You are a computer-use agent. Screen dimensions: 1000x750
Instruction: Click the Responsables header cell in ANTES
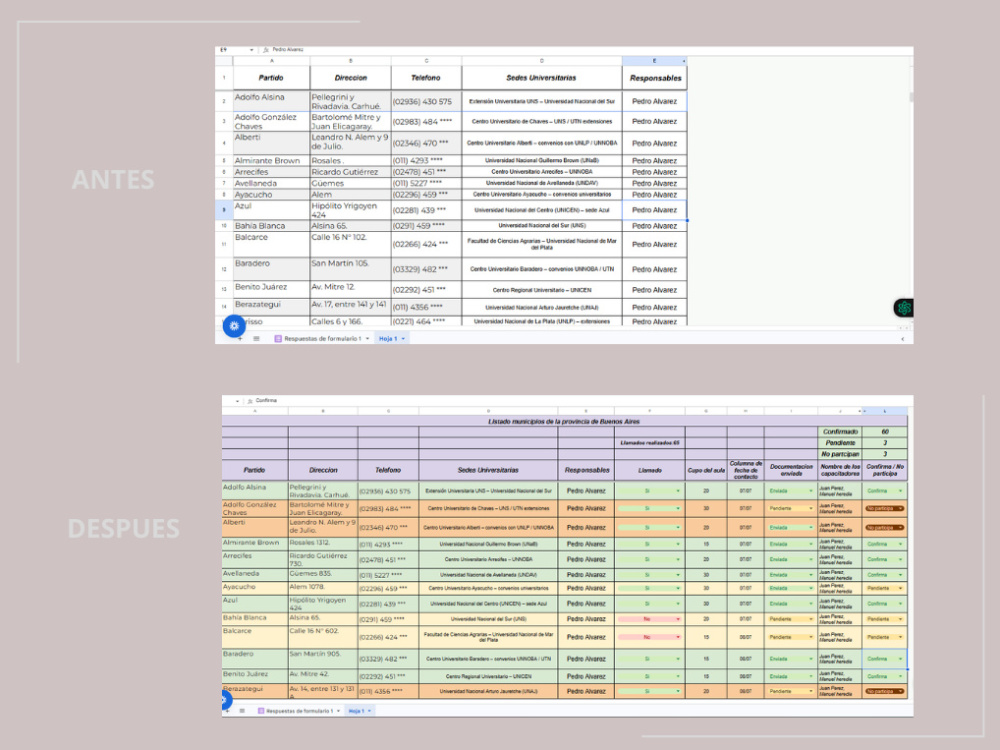coord(655,78)
